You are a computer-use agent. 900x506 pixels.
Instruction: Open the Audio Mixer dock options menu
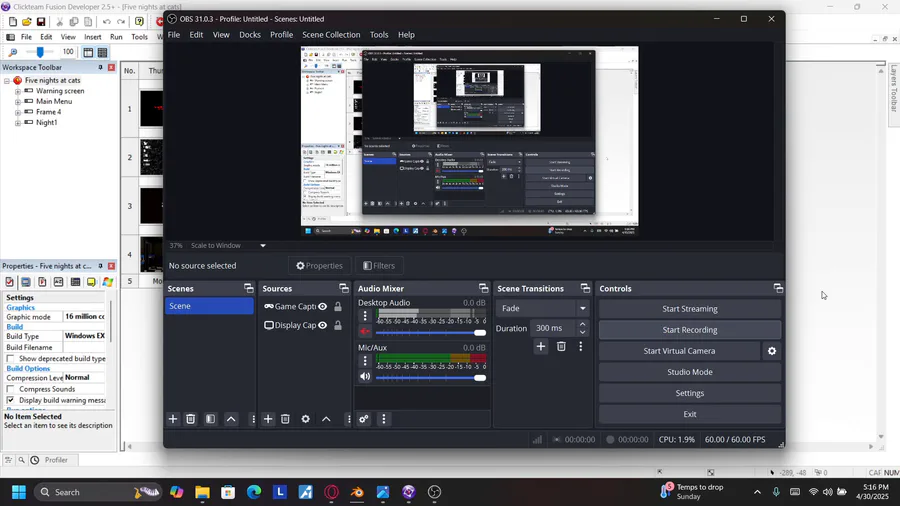pyautogui.click(x=384, y=419)
